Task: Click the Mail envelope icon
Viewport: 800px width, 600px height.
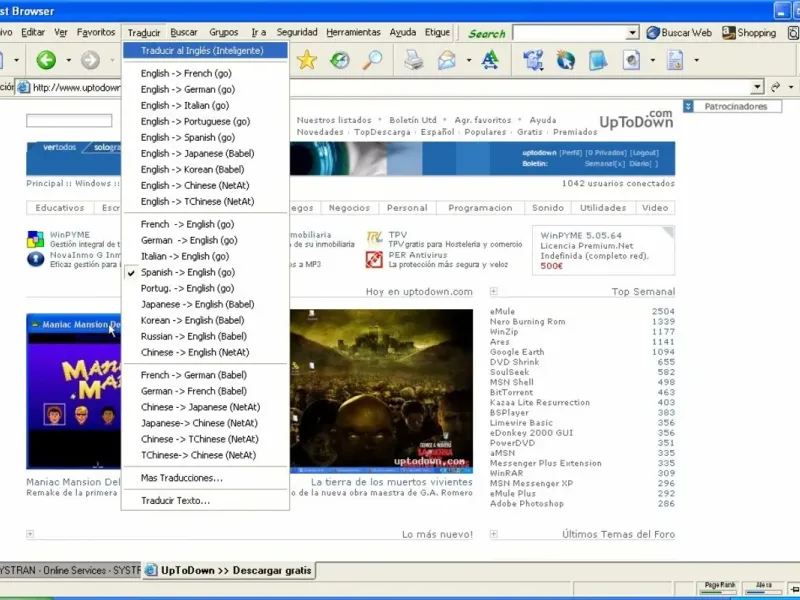Action: coord(446,61)
